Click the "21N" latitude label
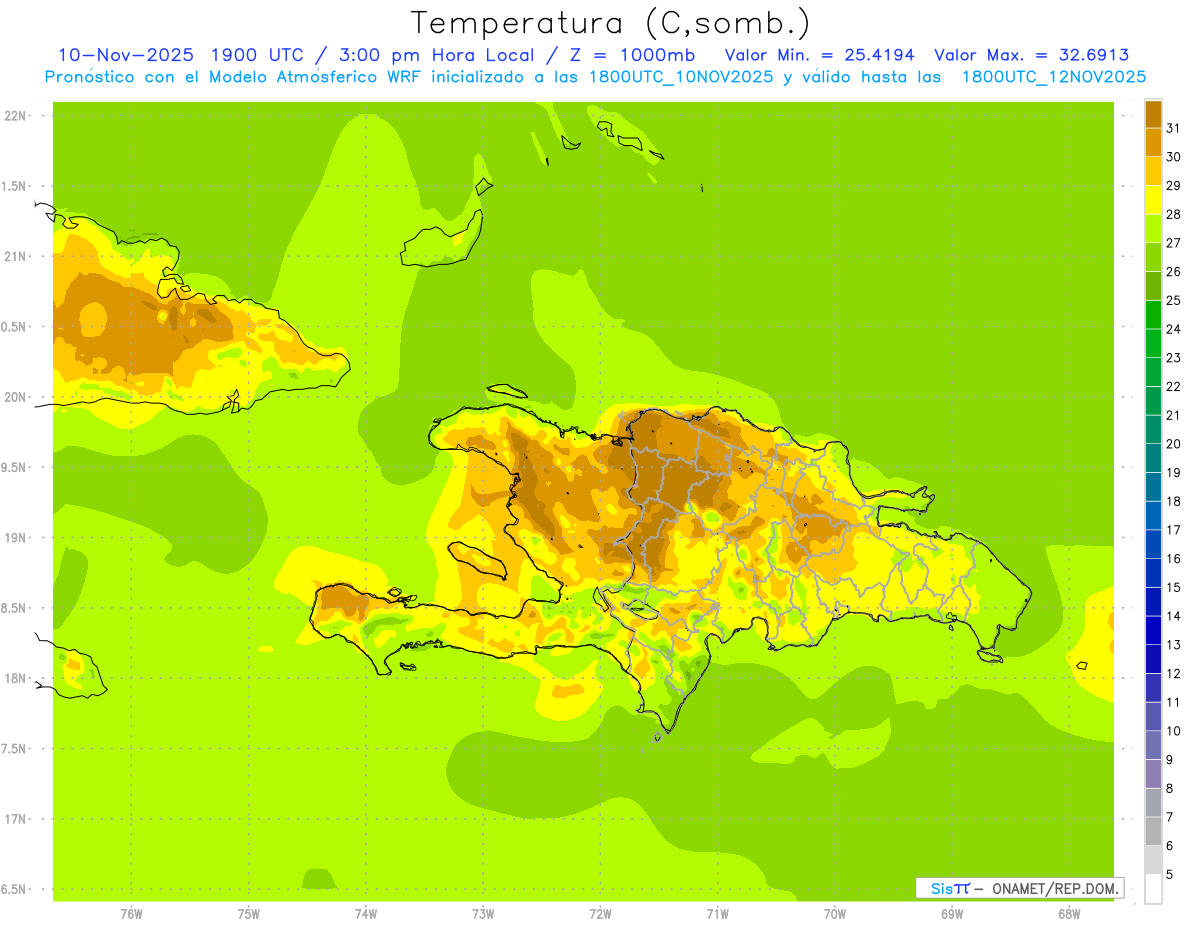The image size is (1200, 927). click(x=15, y=257)
